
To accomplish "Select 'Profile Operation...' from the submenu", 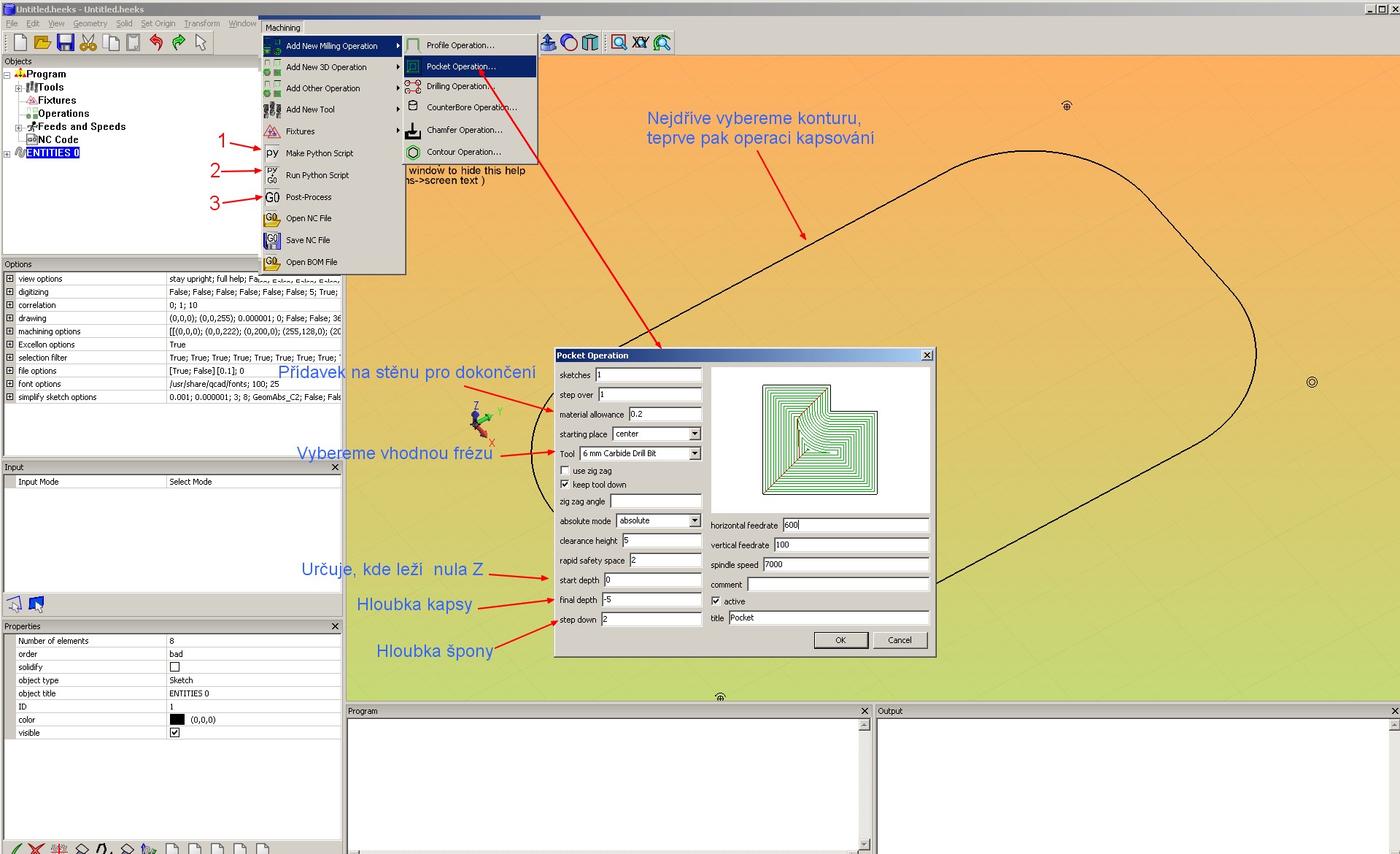I will point(460,45).
